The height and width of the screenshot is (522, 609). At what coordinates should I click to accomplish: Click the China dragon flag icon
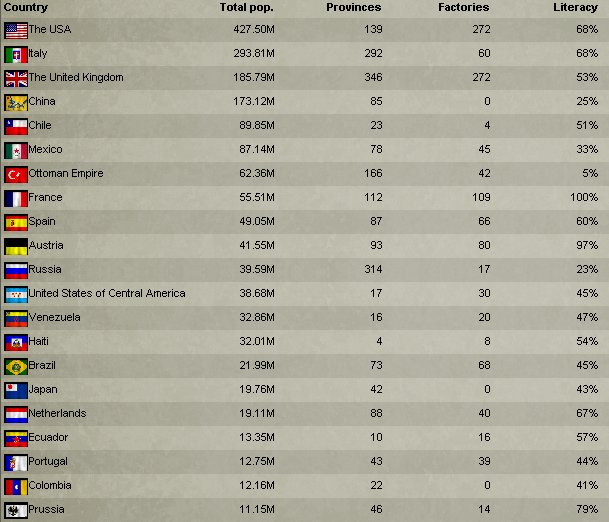pyautogui.click(x=15, y=102)
